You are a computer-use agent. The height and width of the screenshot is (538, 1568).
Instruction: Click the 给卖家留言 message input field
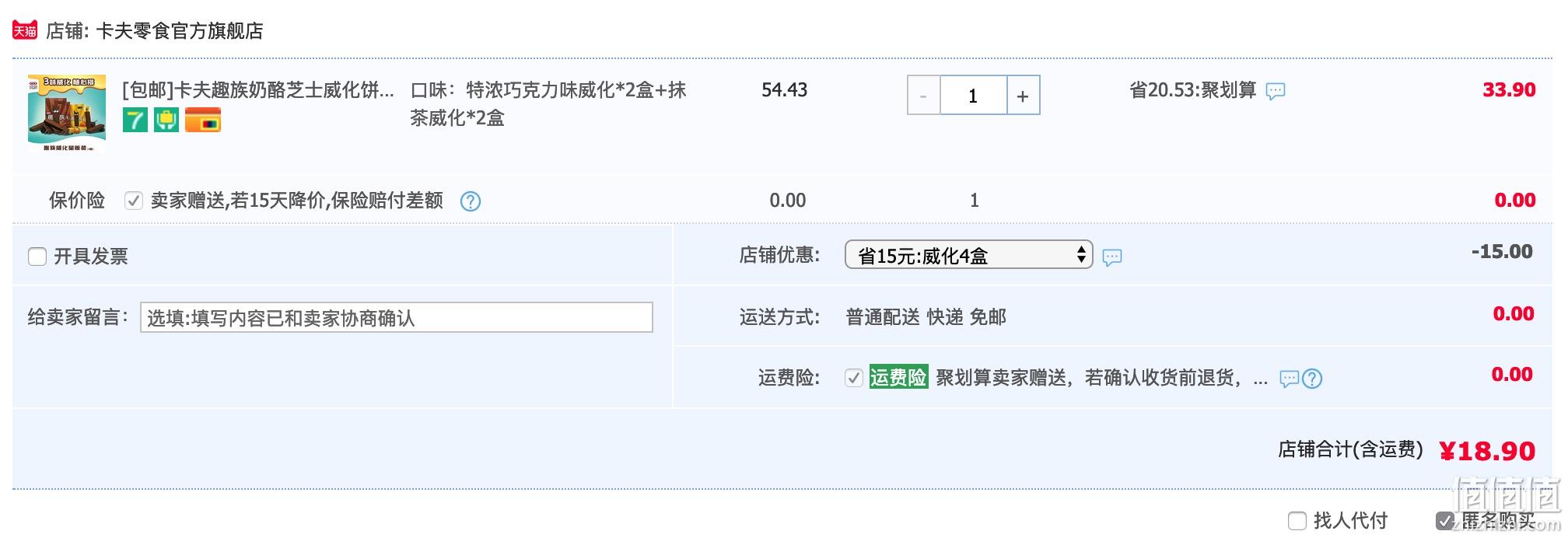(397, 317)
